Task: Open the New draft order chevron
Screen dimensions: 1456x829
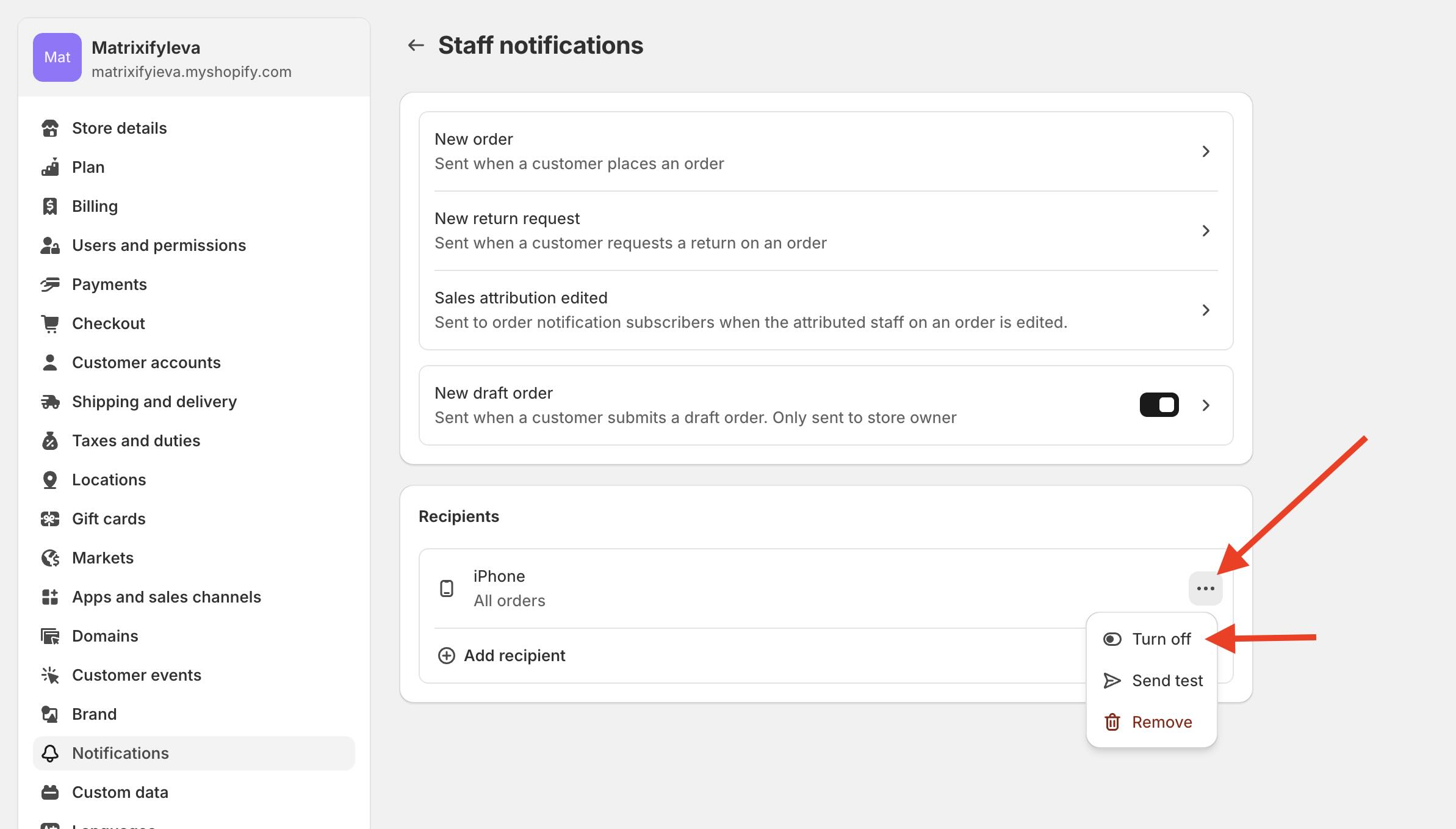Action: coord(1205,405)
